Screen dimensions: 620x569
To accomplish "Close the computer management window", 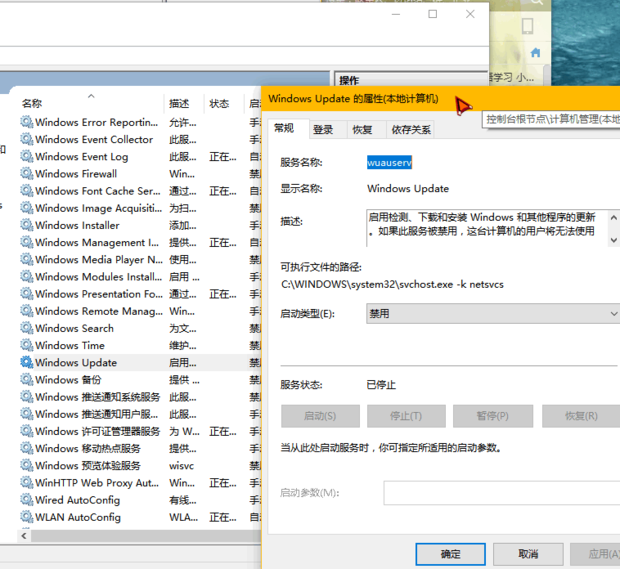I will [470, 14].
